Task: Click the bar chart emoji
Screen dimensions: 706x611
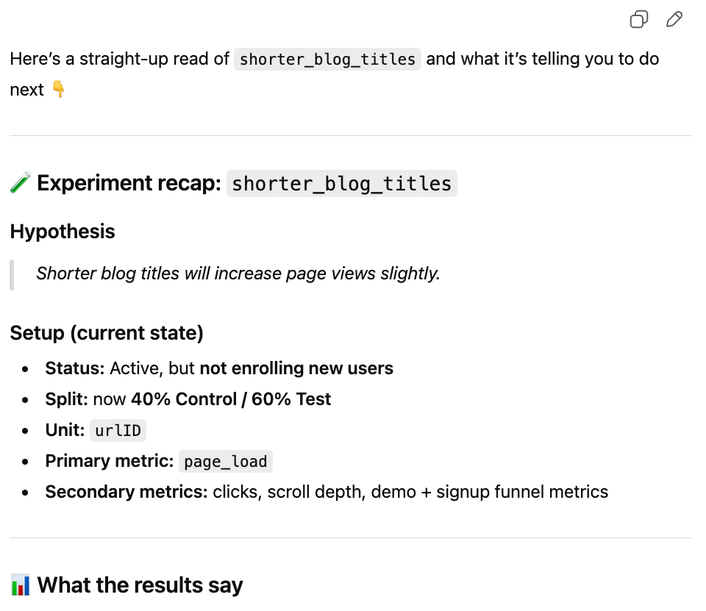Action: [x=20, y=585]
